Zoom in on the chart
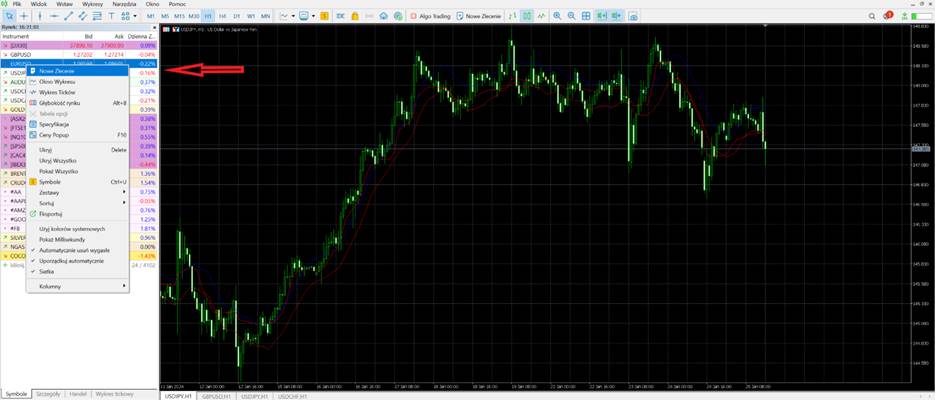The image size is (935, 400). coord(558,16)
